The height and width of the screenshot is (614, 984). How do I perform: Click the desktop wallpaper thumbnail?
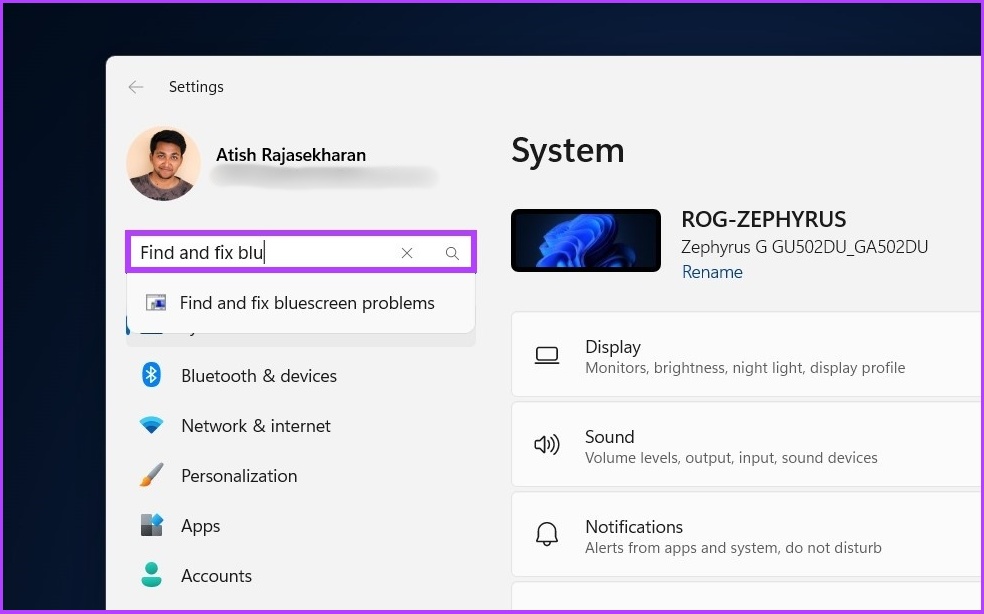pyautogui.click(x=586, y=240)
